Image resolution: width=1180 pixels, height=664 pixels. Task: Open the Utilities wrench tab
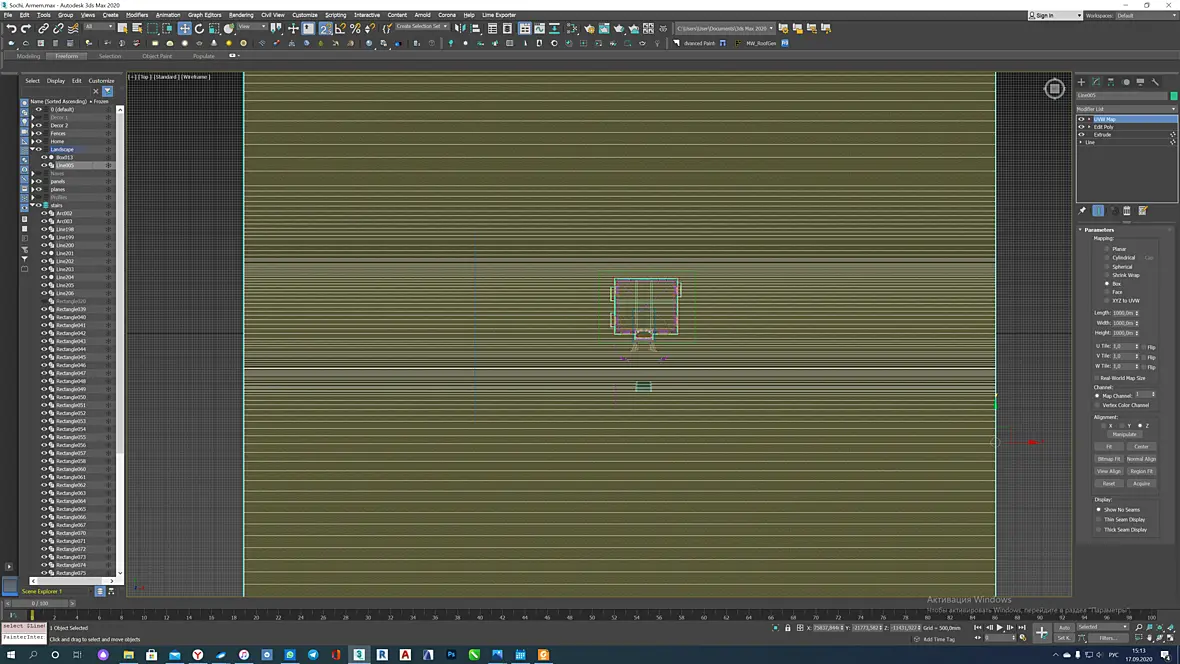click(1155, 82)
